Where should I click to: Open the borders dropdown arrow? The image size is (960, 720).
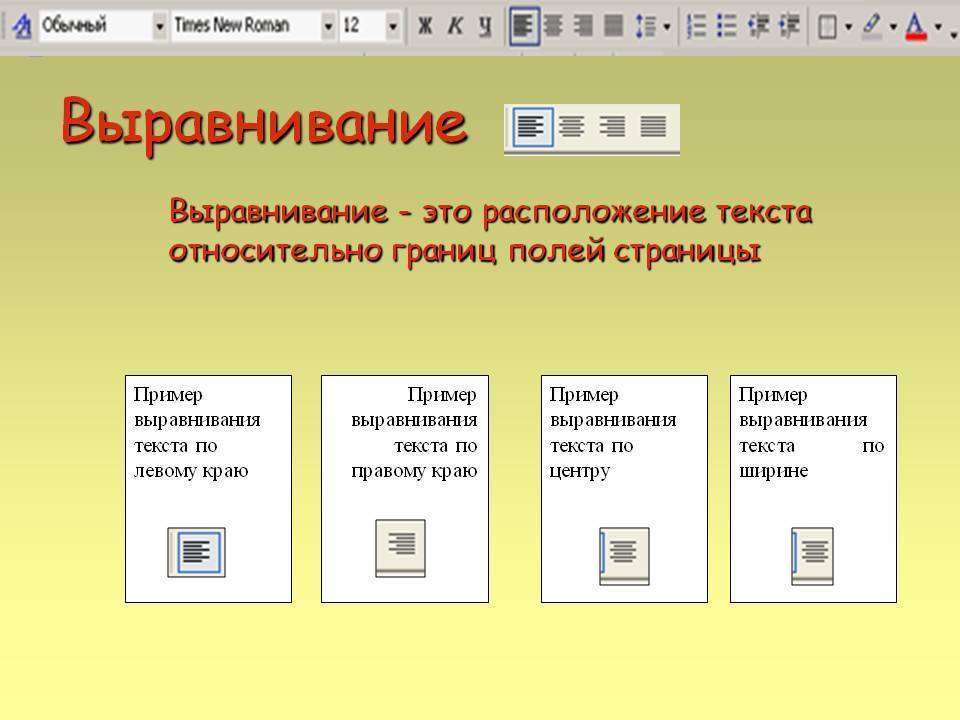pyautogui.click(x=848, y=27)
